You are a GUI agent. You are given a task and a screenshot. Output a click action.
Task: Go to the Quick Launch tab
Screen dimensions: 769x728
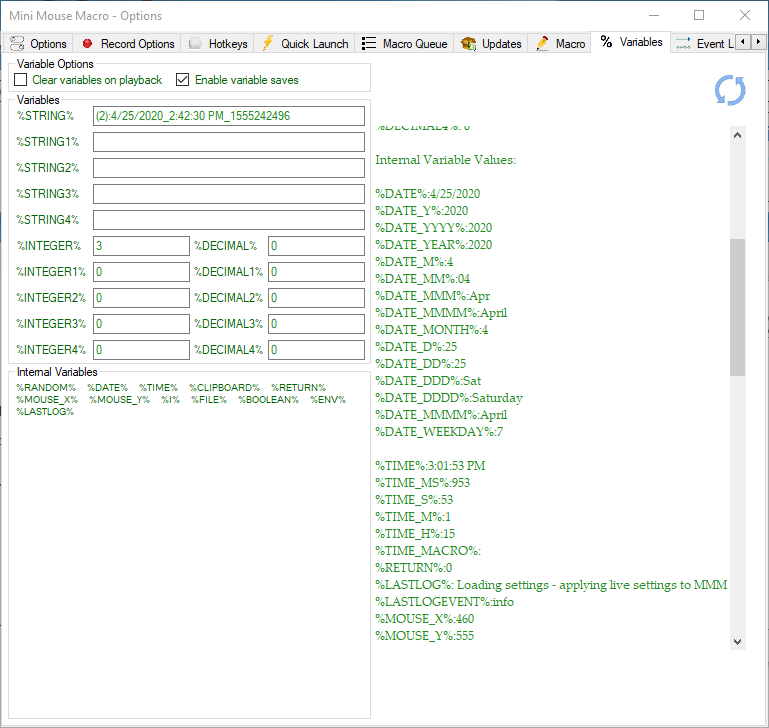point(304,44)
